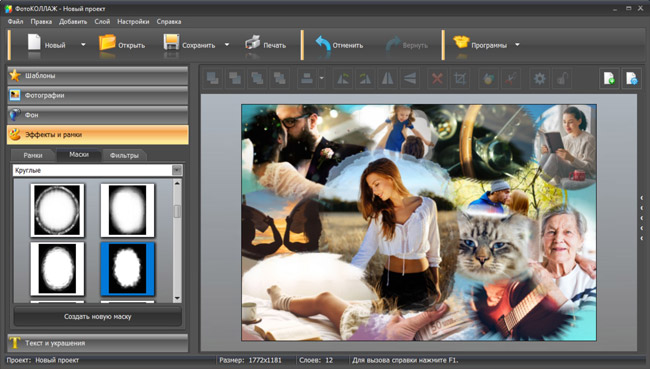Image resolution: width=650 pixels, height=369 pixels.
Task: Select the white-framed fuzzy oval mask thumbnail
Action: (x=57, y=269)
